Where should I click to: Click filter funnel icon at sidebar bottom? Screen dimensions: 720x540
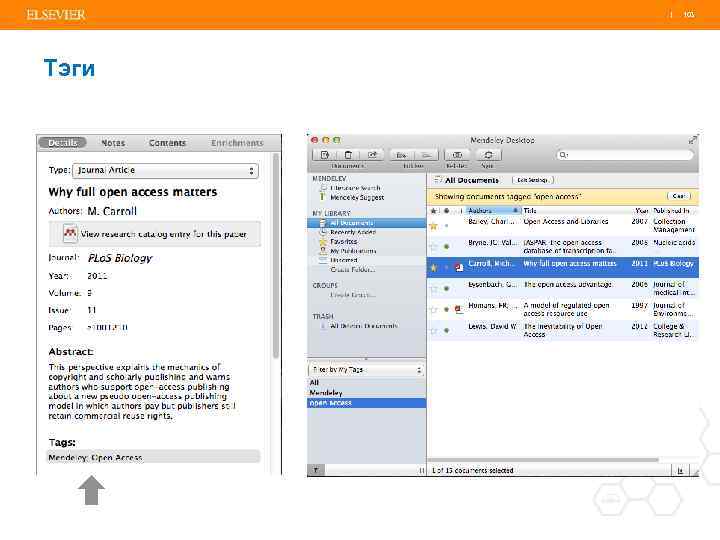click(316, 470)
